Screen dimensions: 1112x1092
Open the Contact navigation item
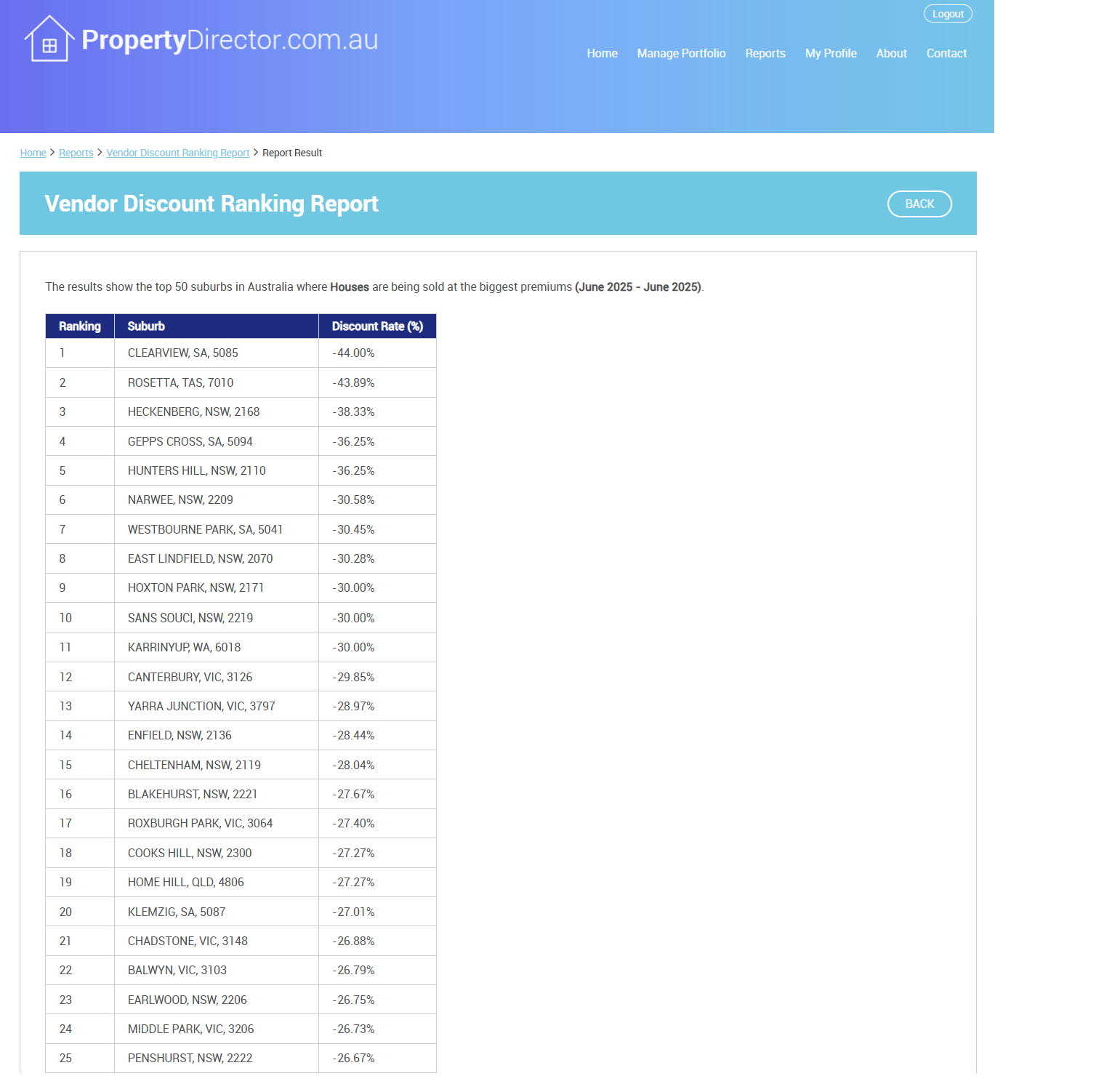point(946,53)
